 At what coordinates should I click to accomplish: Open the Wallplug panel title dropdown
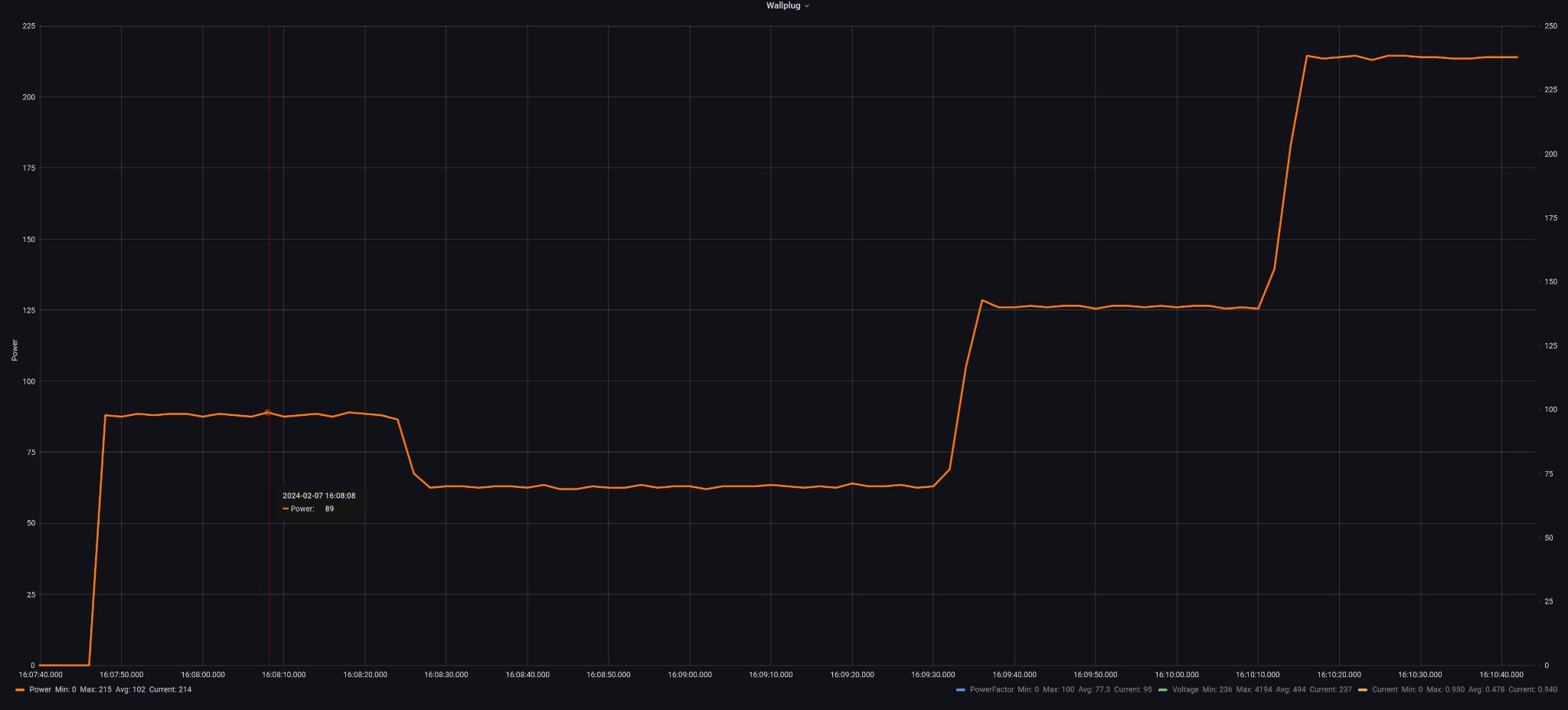788,5
